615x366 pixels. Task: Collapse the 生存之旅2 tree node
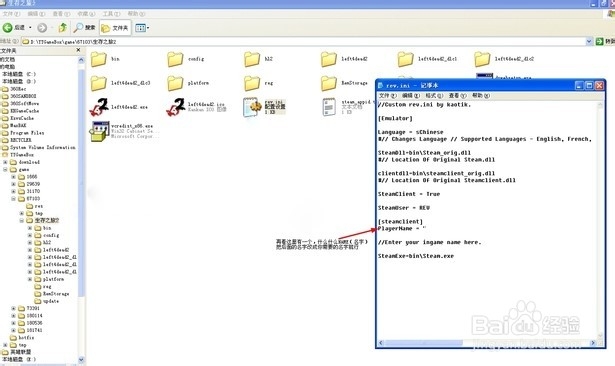[22, 220]
